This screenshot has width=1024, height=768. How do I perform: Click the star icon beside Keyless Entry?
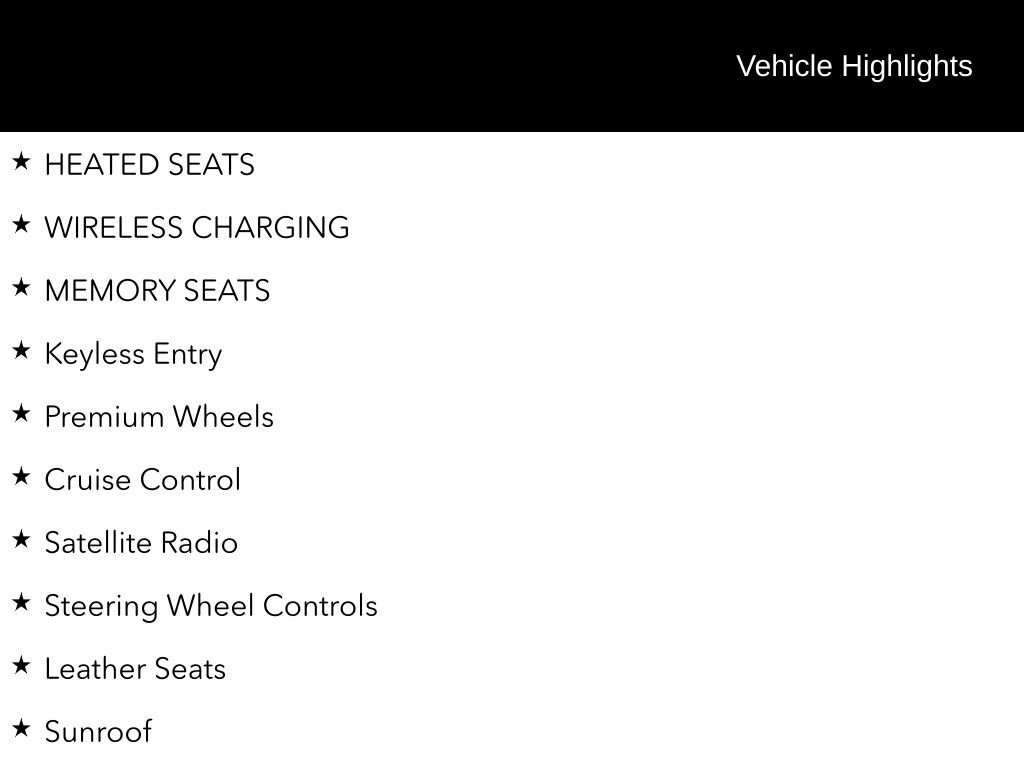point(21,350)
